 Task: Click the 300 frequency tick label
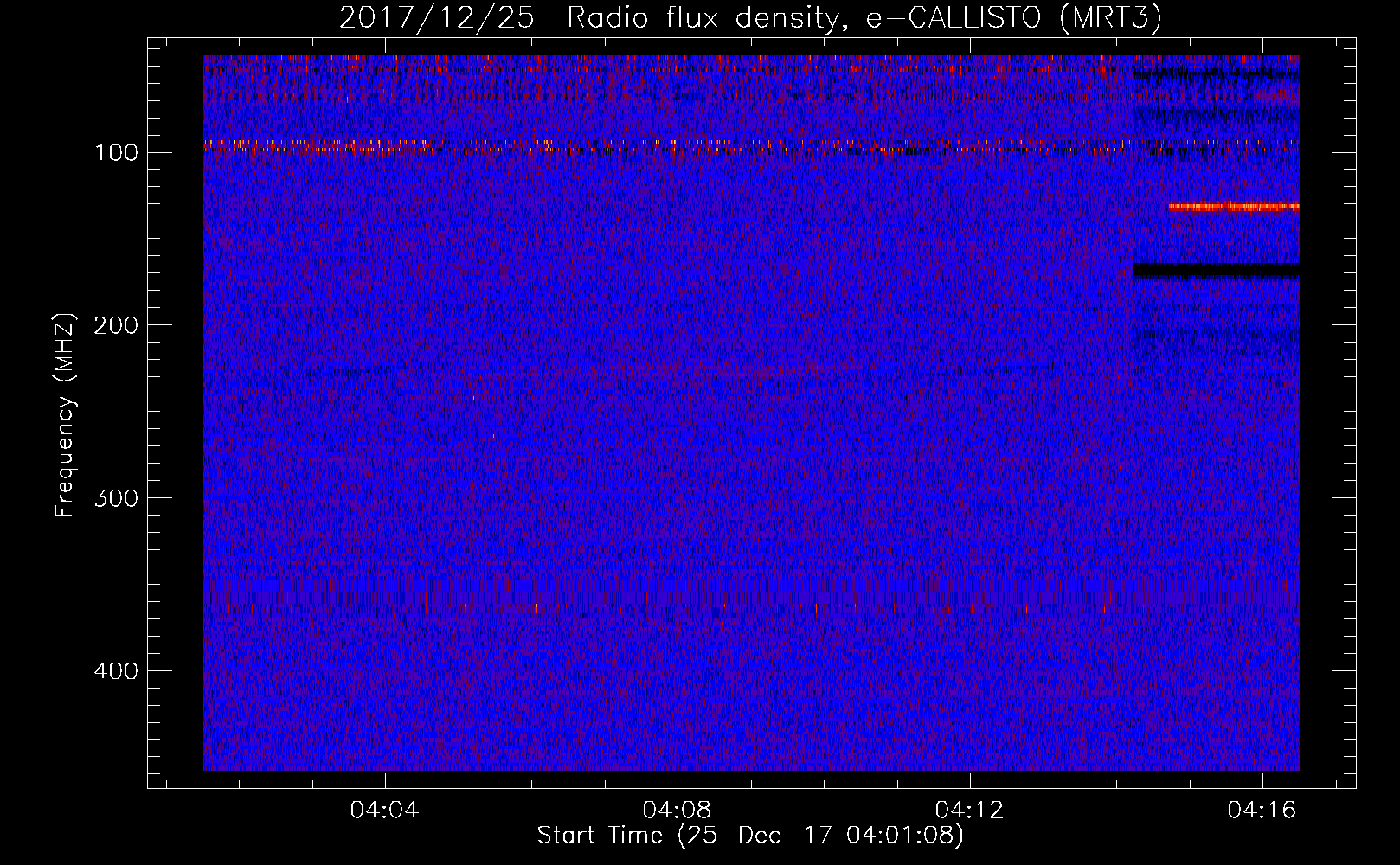coord(117,498)
